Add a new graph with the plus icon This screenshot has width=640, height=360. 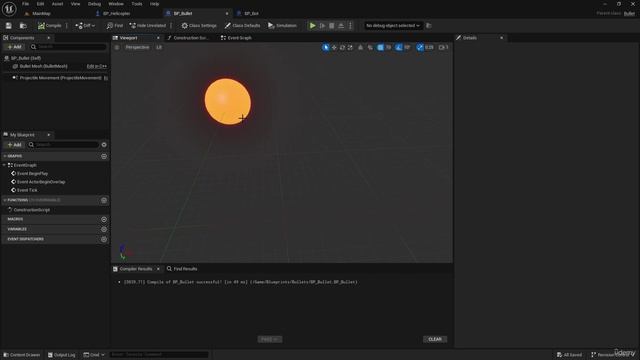point(104,156)
